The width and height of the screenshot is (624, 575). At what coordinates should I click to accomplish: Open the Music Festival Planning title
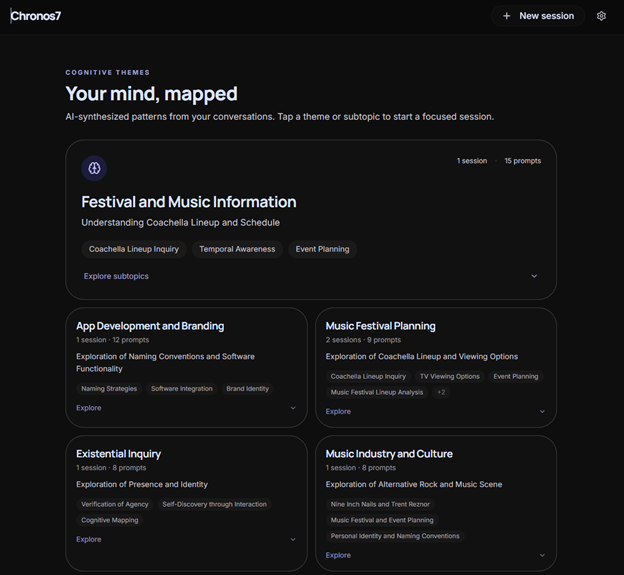[x=380, y=326]
